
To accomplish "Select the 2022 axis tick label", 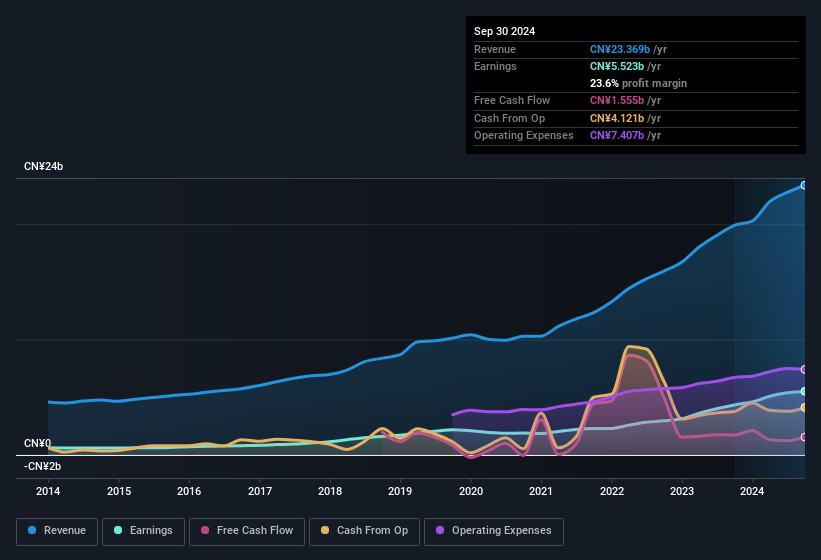I will click(611, 491).
